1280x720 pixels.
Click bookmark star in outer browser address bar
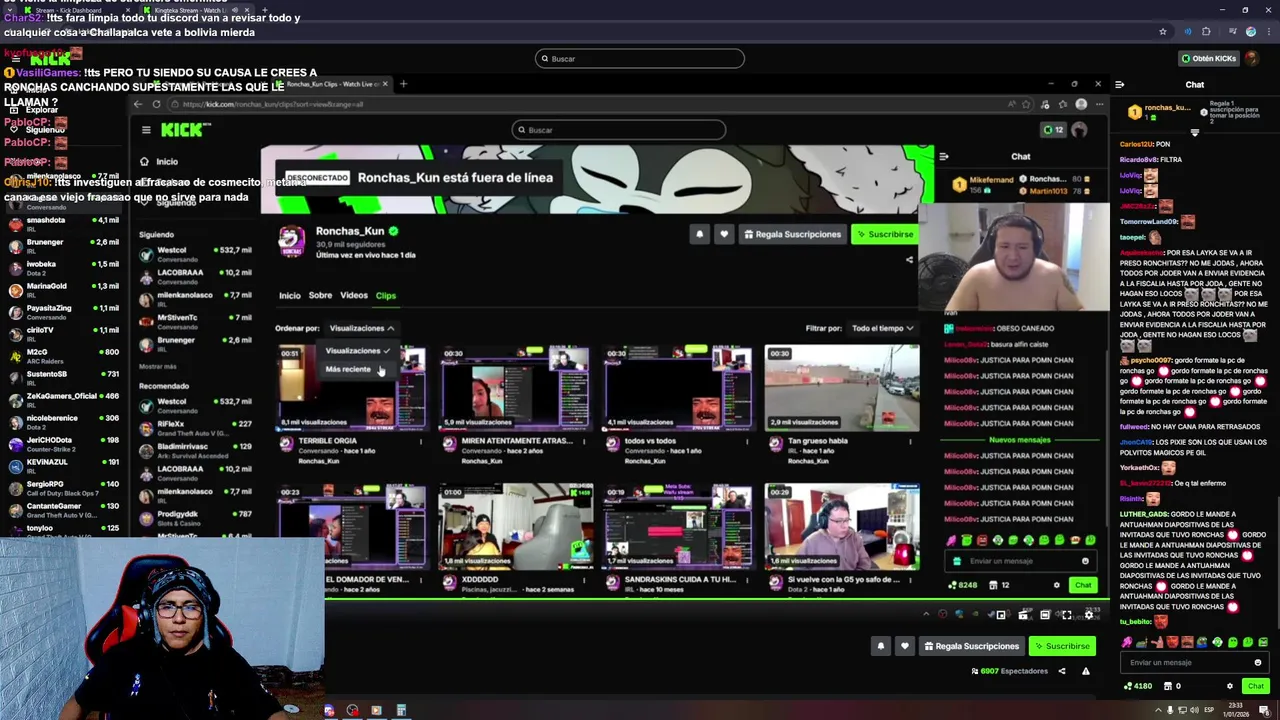[x=1162, y=32]
